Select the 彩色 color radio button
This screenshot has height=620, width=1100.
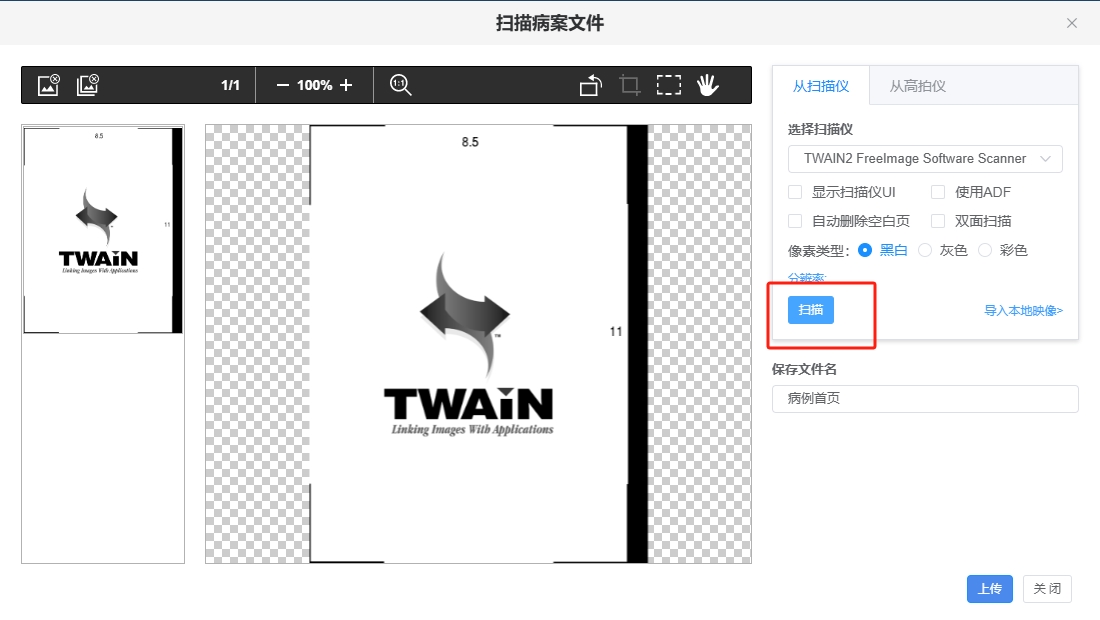pos(985,250)
